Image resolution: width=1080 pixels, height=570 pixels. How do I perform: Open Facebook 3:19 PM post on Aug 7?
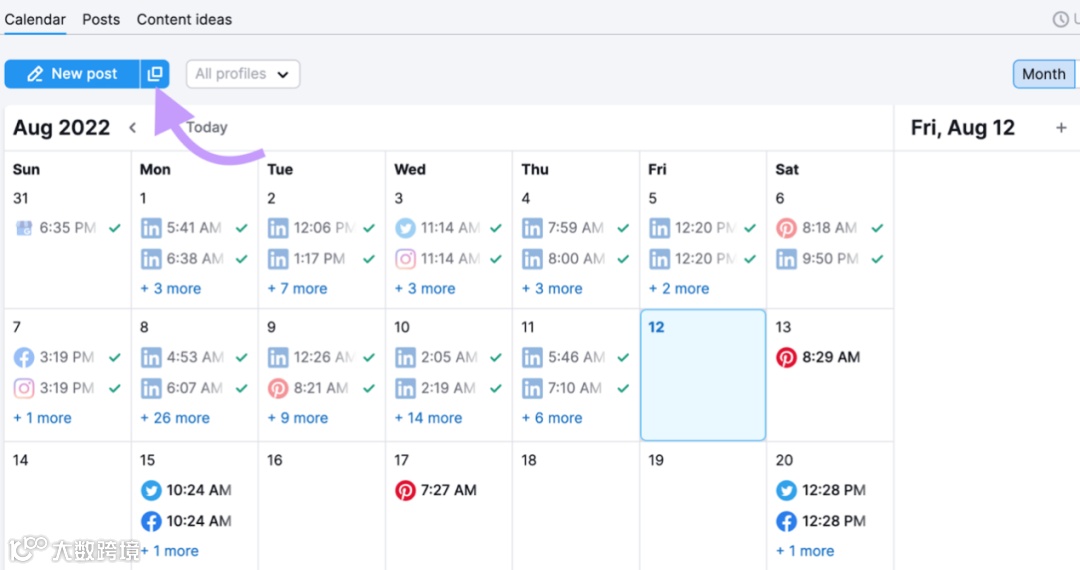pos(68,357)
